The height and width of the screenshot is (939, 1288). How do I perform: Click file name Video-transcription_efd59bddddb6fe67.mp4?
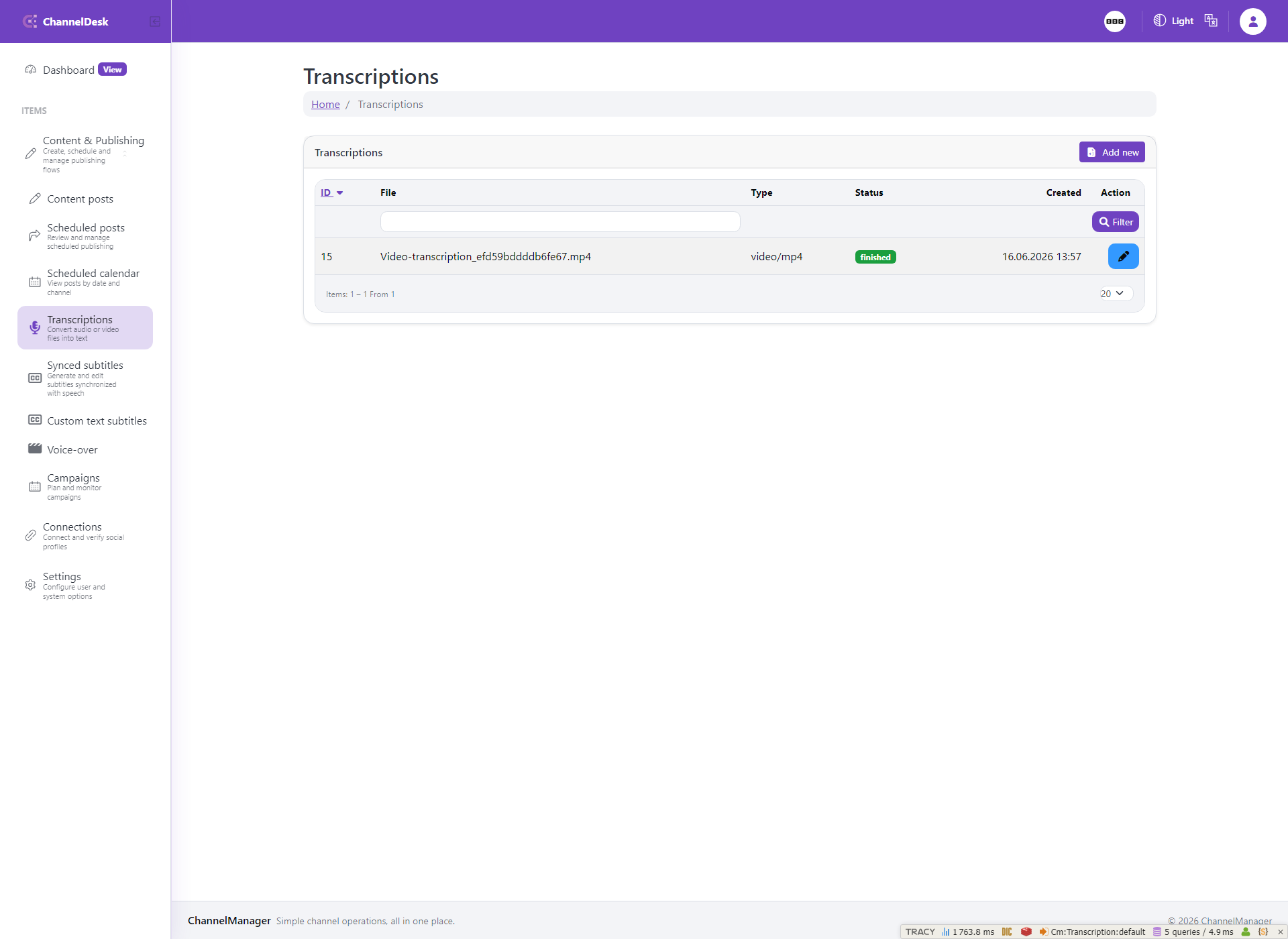tap(486, 256)
